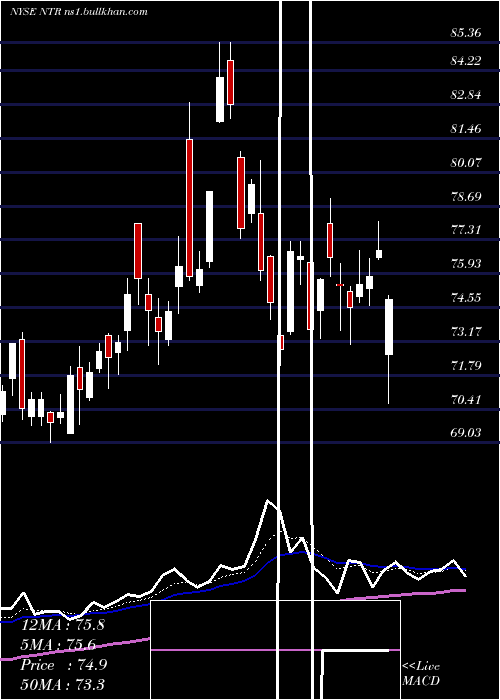Image resolution: width=500 pixels, height=700 pixels.
Task: Click the <<Live MACD label
Action: click(421, 673)
